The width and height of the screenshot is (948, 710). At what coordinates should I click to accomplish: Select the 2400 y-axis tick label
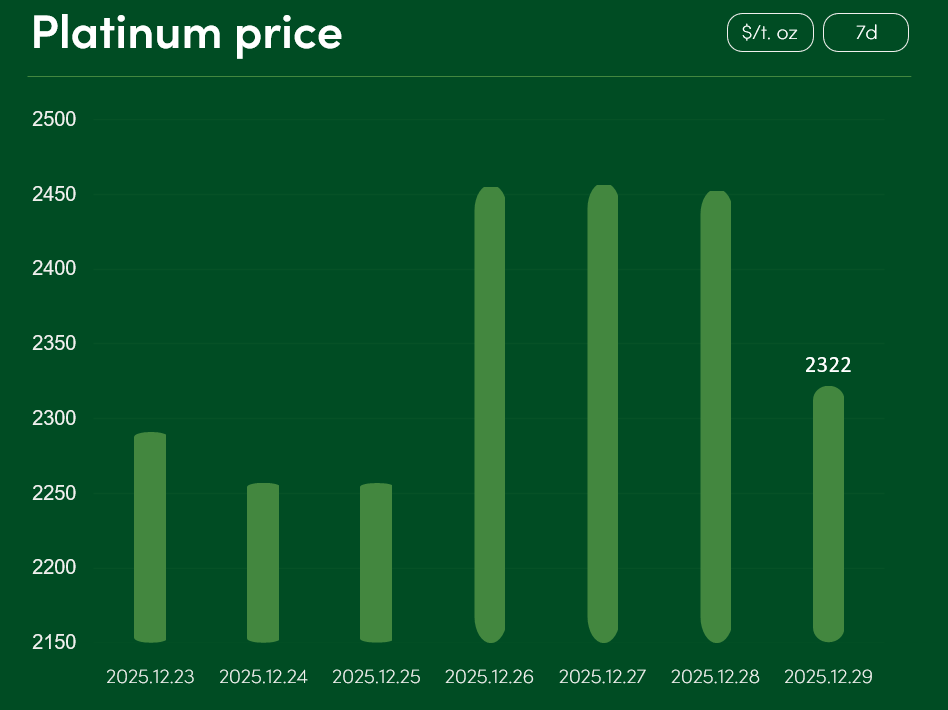pyautogui.click(x=55, y=269)
